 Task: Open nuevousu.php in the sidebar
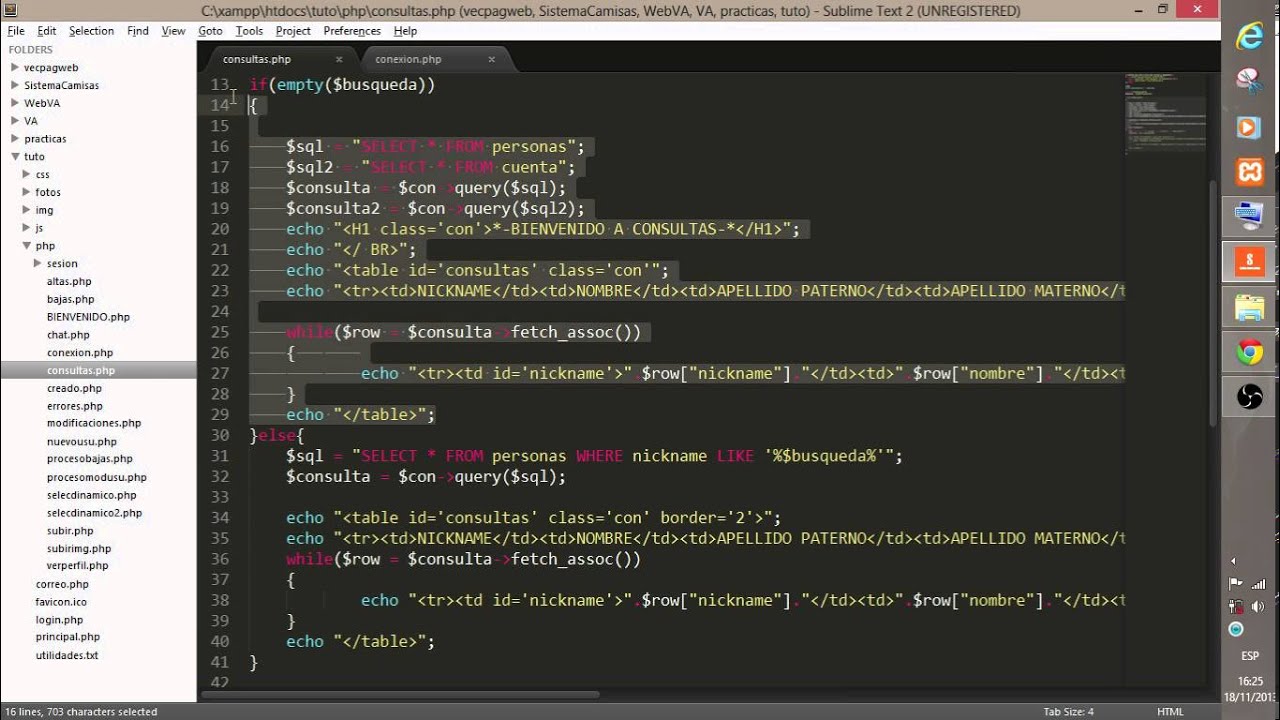click(82, 441)
